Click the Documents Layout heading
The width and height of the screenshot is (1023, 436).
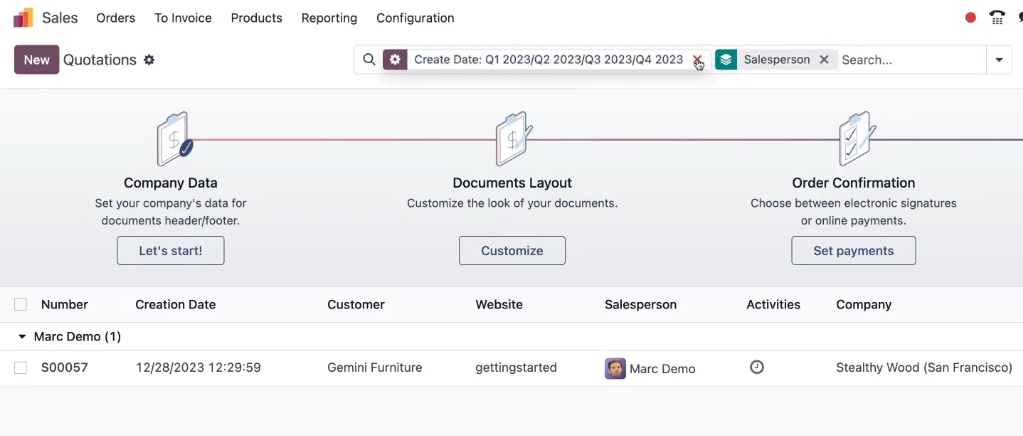click(512, 183)
